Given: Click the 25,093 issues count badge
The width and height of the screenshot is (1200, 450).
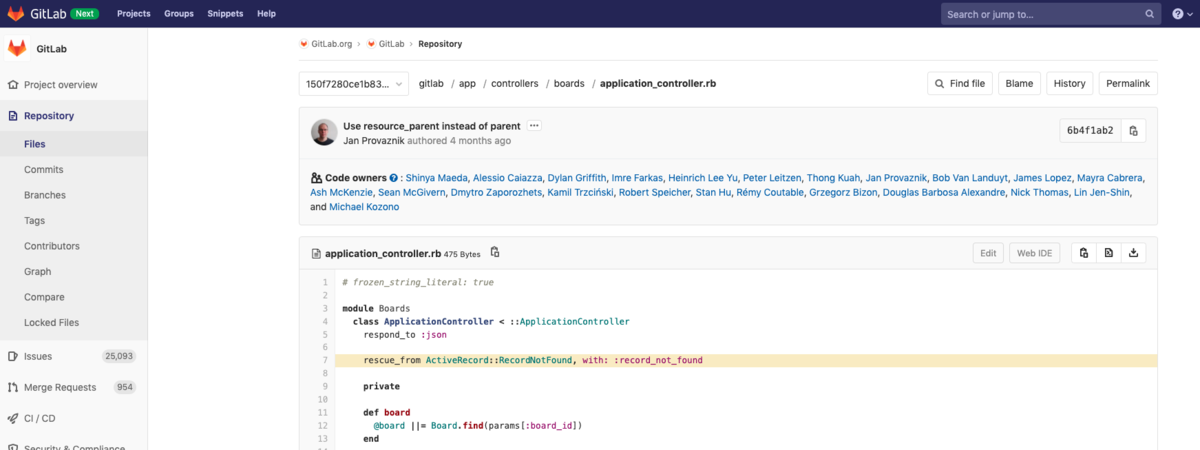Looking at the screenshot, I should [118, 356].
